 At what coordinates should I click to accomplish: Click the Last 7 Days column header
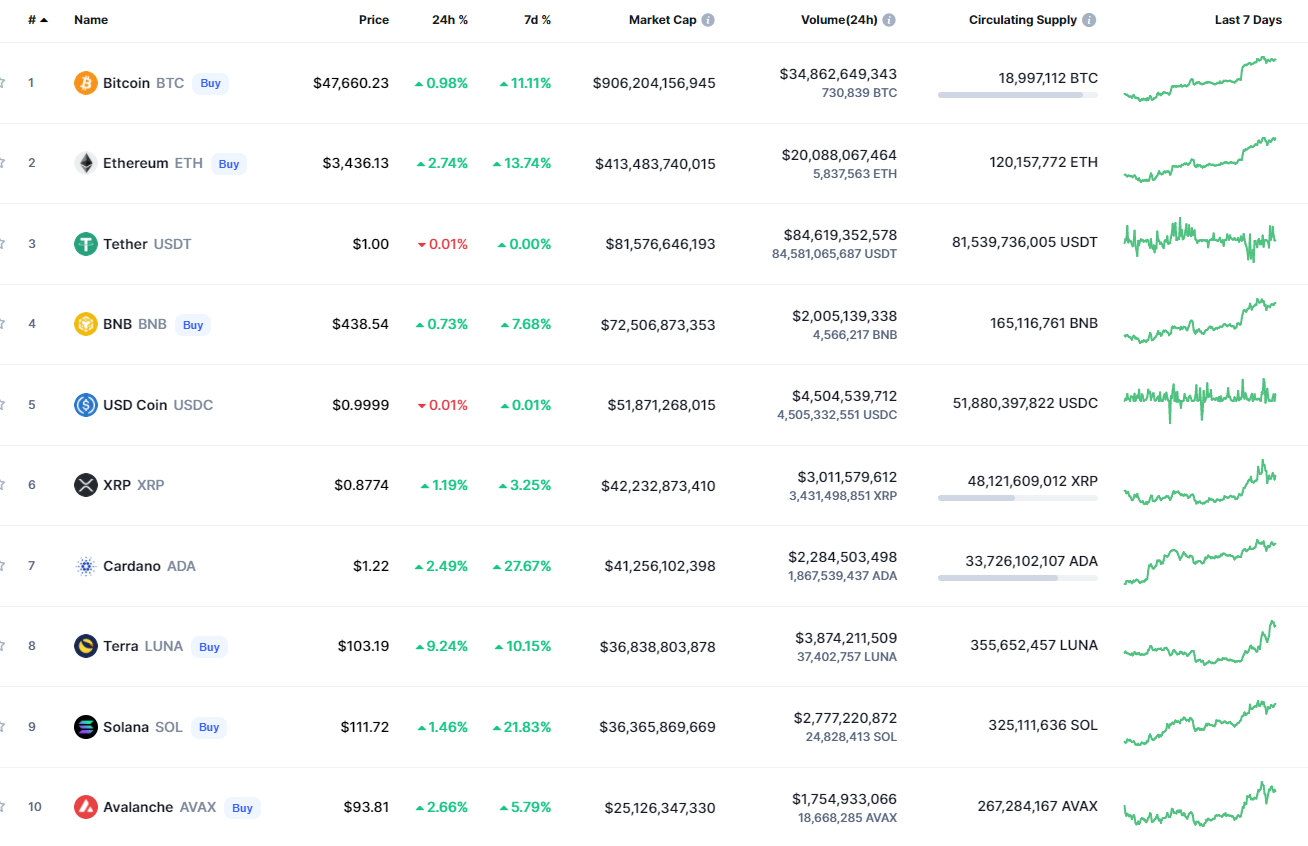pyautogui.click(x=1248, y=20)
